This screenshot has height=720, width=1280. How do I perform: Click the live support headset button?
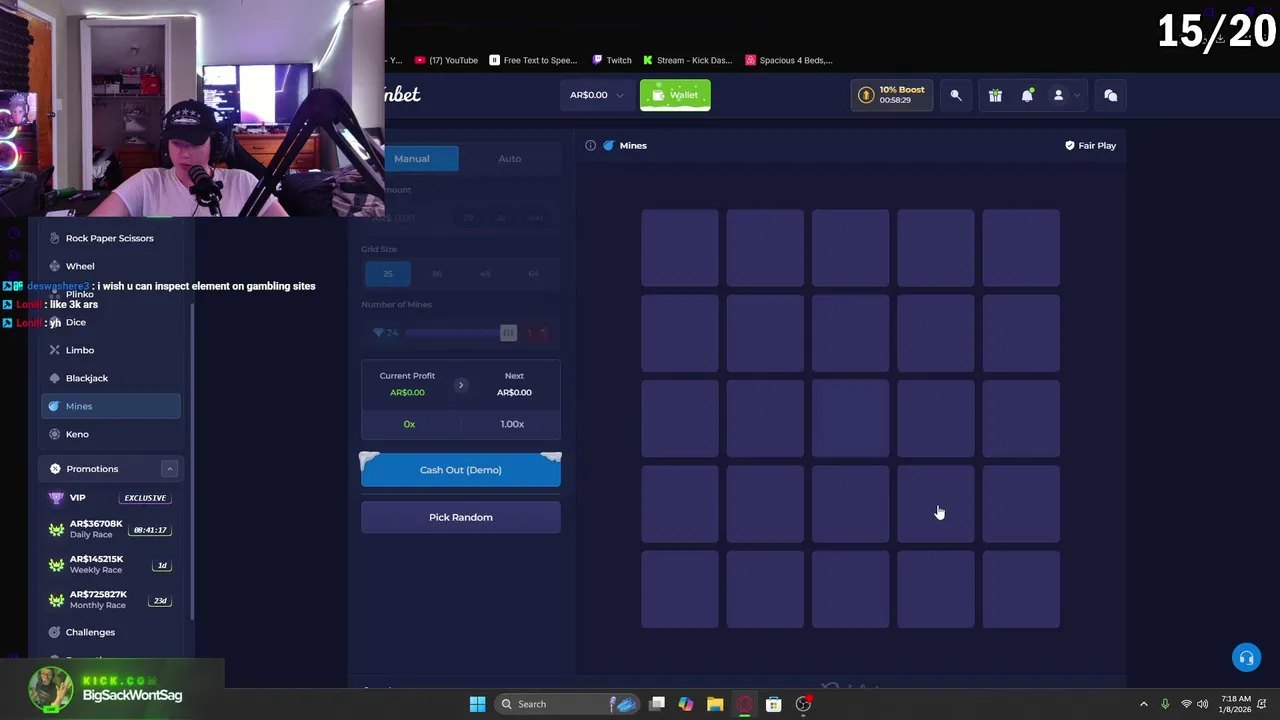[1246, 657]
